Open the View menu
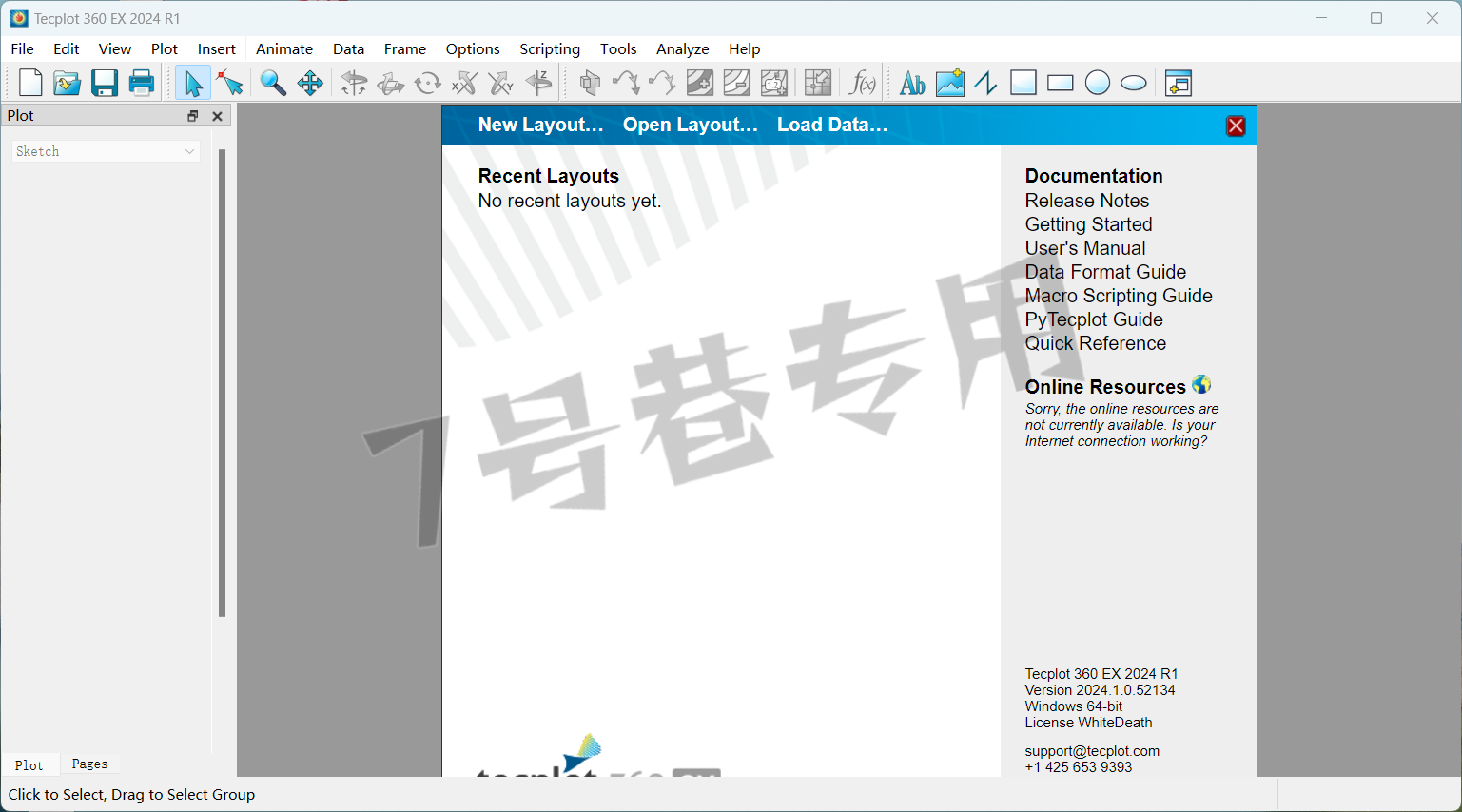The height and width of the screenshot is (812, 1462). pos(115,49)
